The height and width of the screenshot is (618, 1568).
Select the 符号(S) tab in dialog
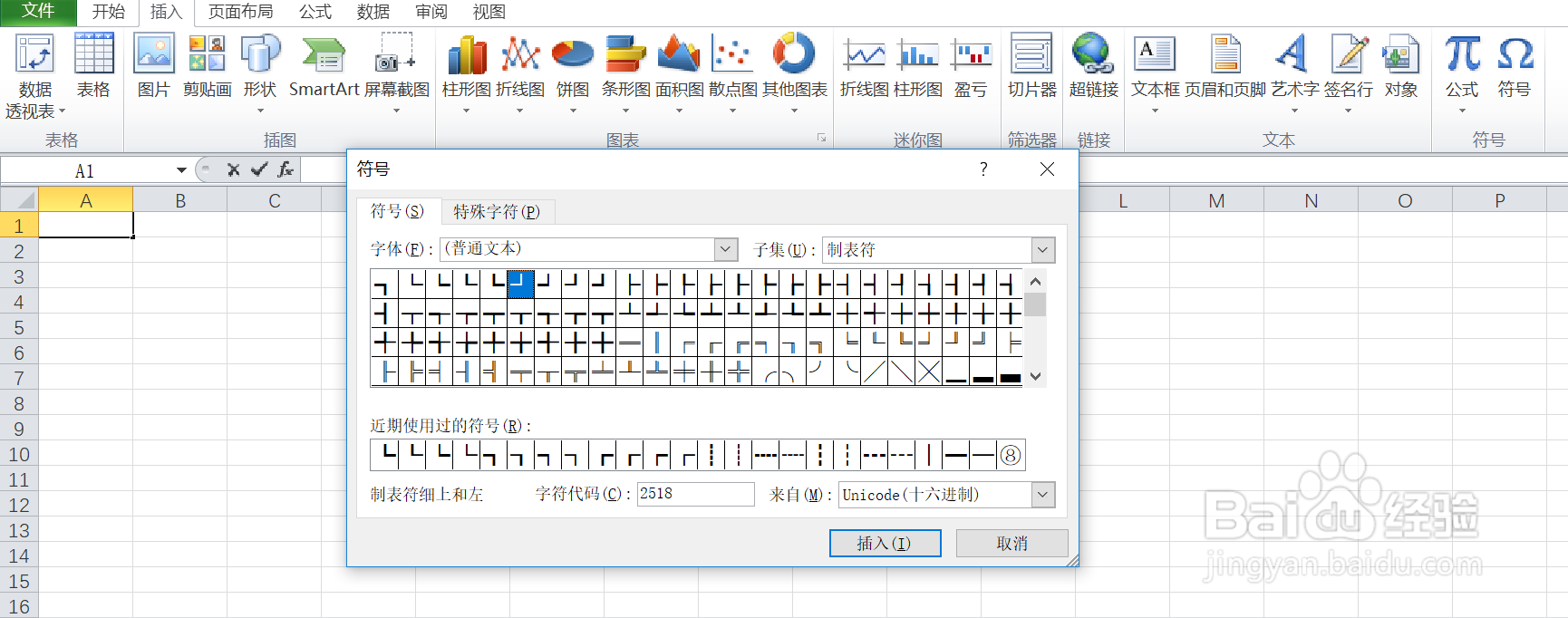click(397, 211)
